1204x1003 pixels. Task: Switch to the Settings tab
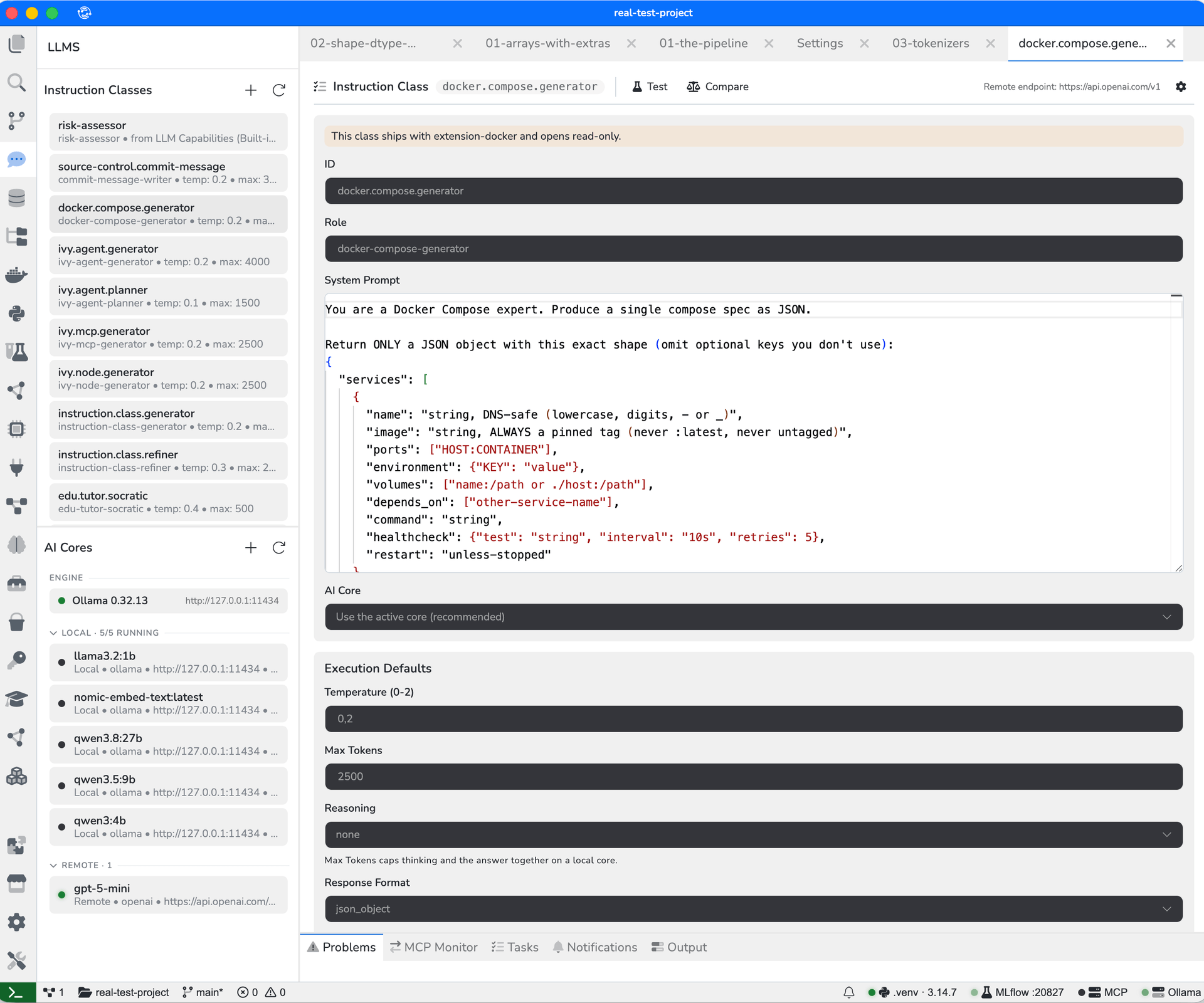click(x=820, y=43)
